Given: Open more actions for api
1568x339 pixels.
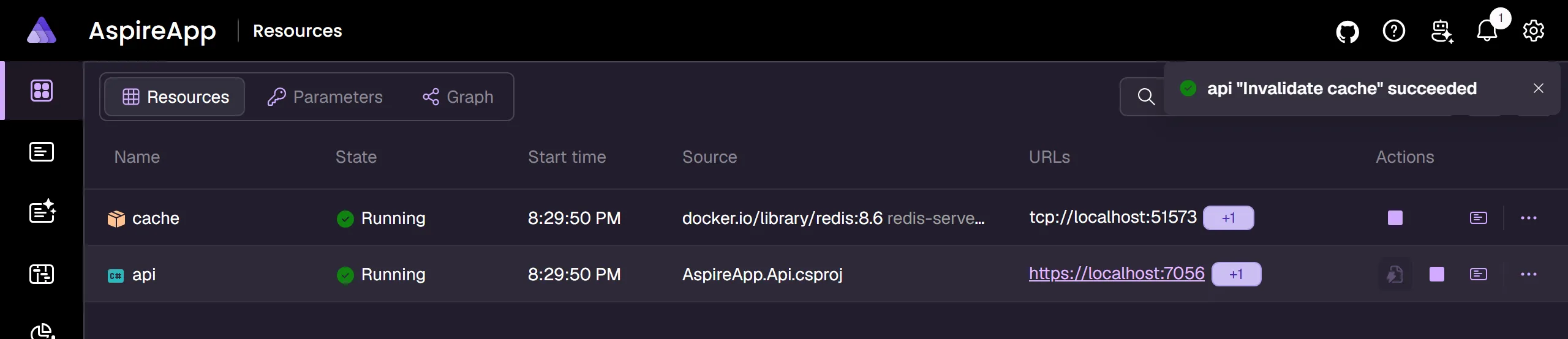Looking at the screenshot, I should (1529, 274).
